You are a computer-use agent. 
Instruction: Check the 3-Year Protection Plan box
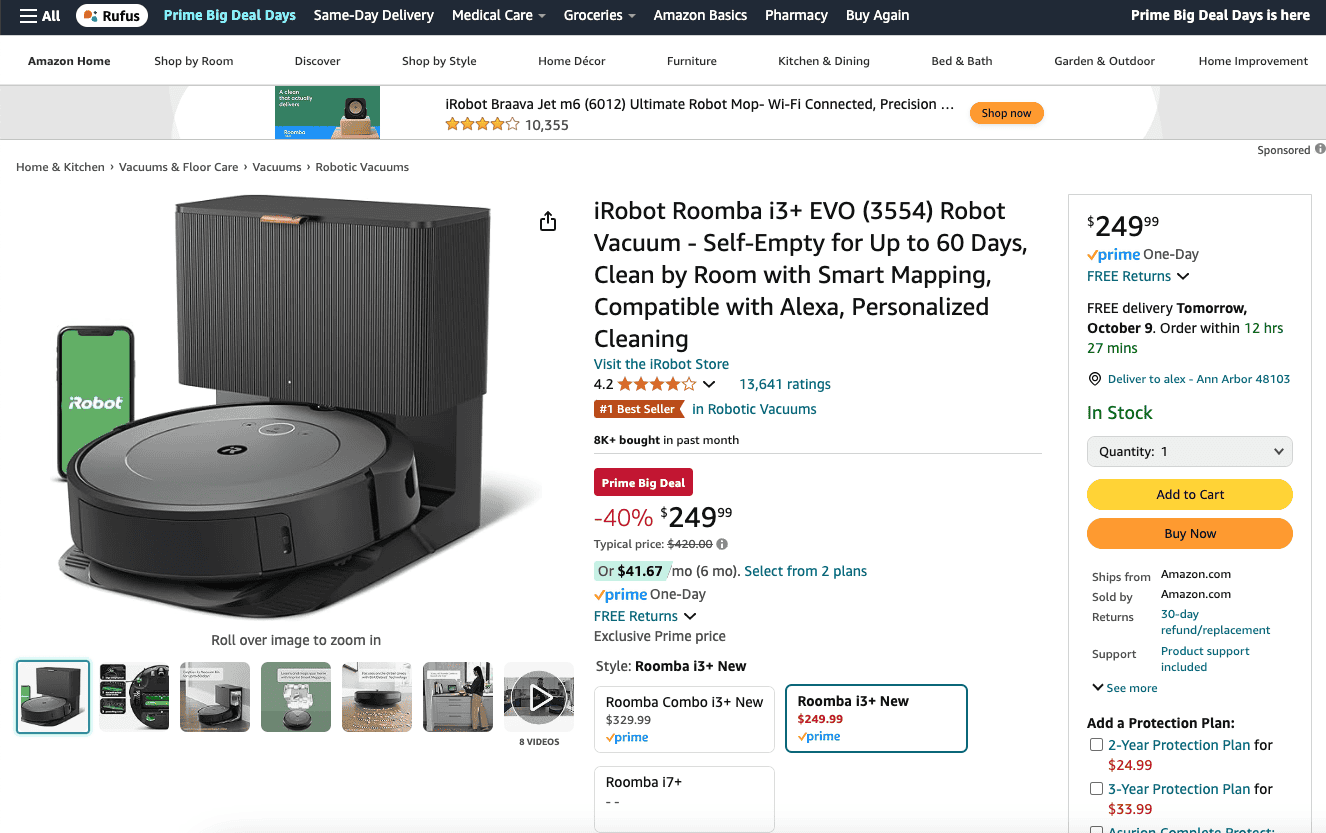[1096, 789]
